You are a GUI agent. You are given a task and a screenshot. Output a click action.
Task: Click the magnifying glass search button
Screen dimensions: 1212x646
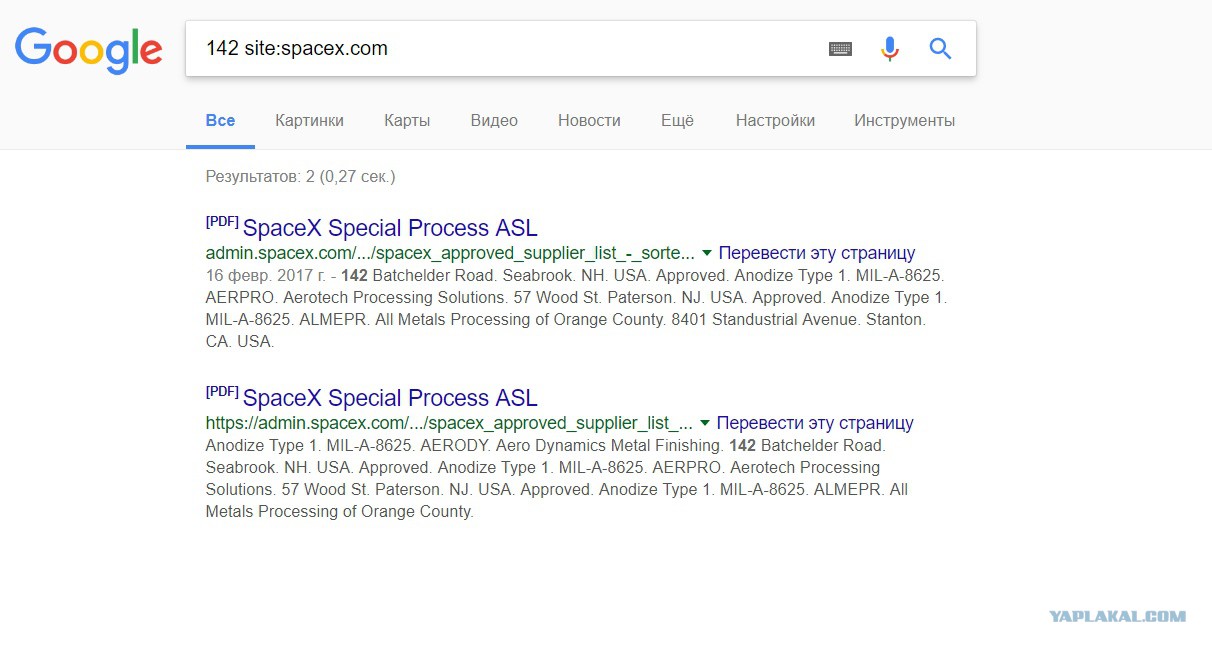940,48
